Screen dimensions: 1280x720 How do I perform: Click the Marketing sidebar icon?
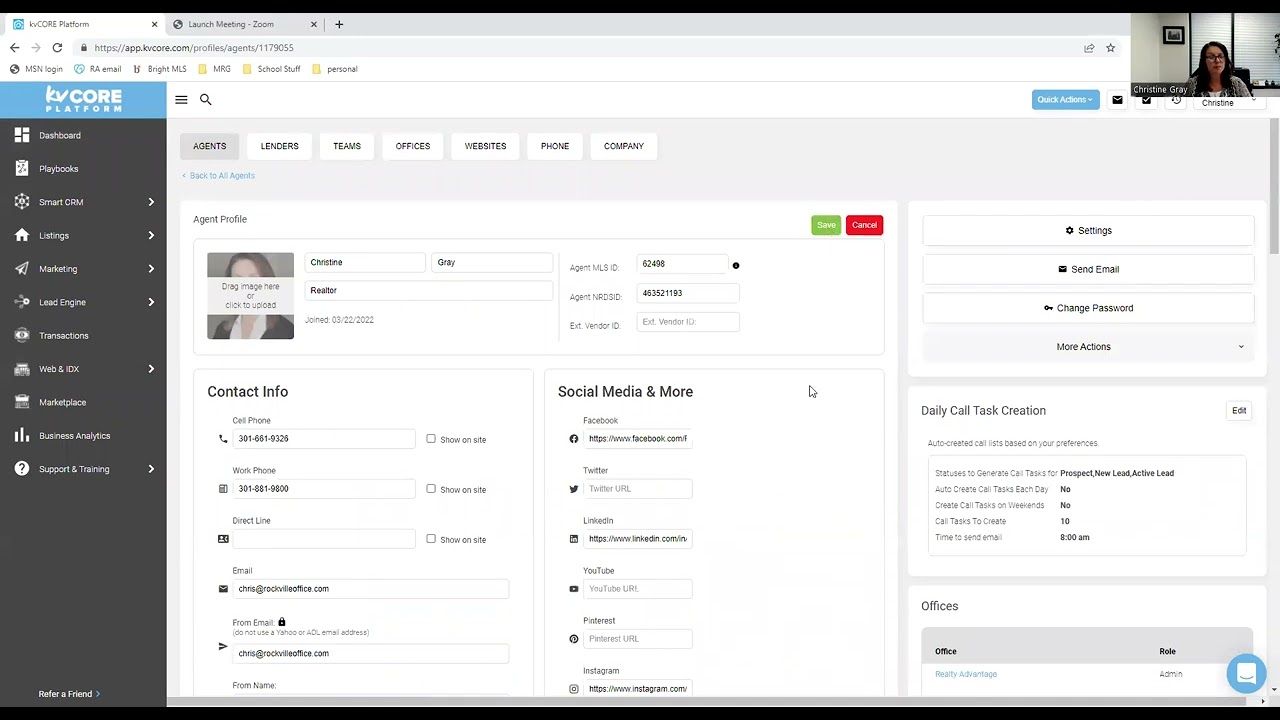click(x=22, y=269)
